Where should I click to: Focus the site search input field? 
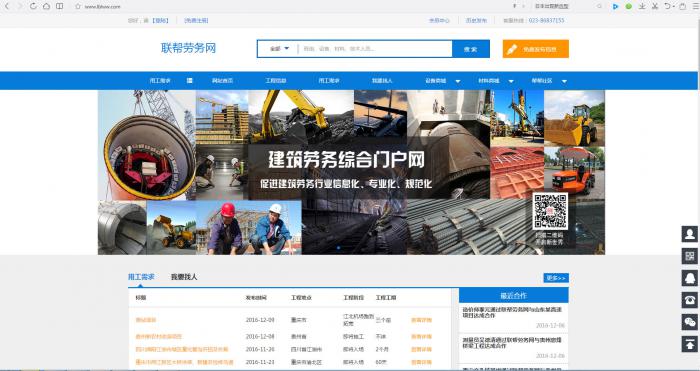point(375,49)
